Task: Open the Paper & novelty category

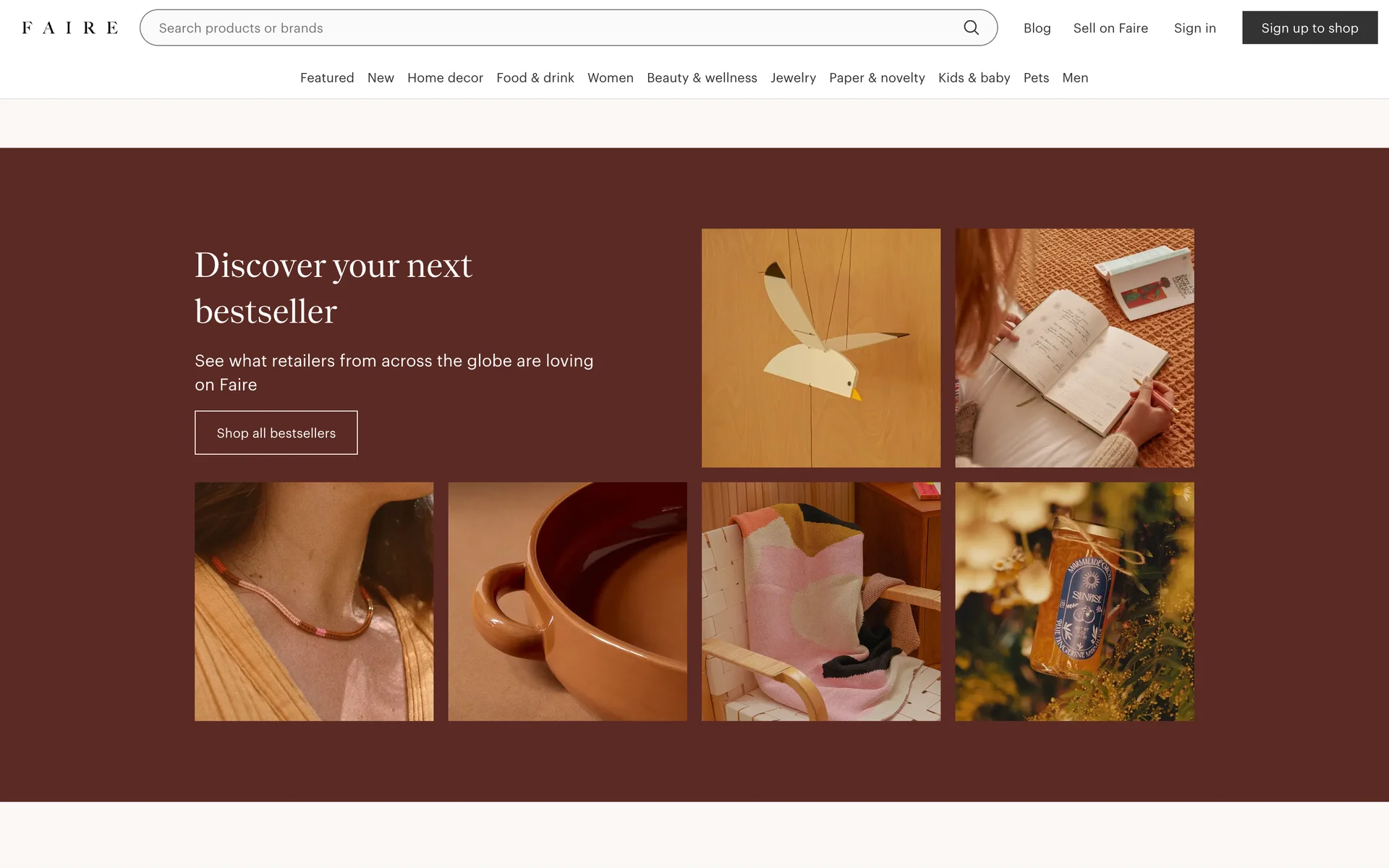Action: tap(877, 77)
